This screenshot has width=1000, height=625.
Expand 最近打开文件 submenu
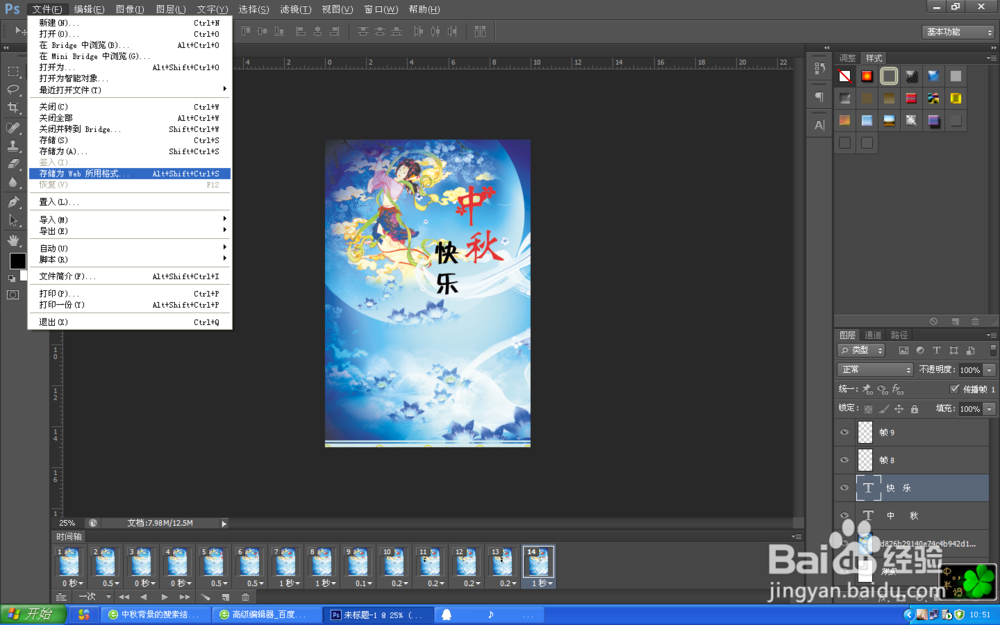coord(129,90)
